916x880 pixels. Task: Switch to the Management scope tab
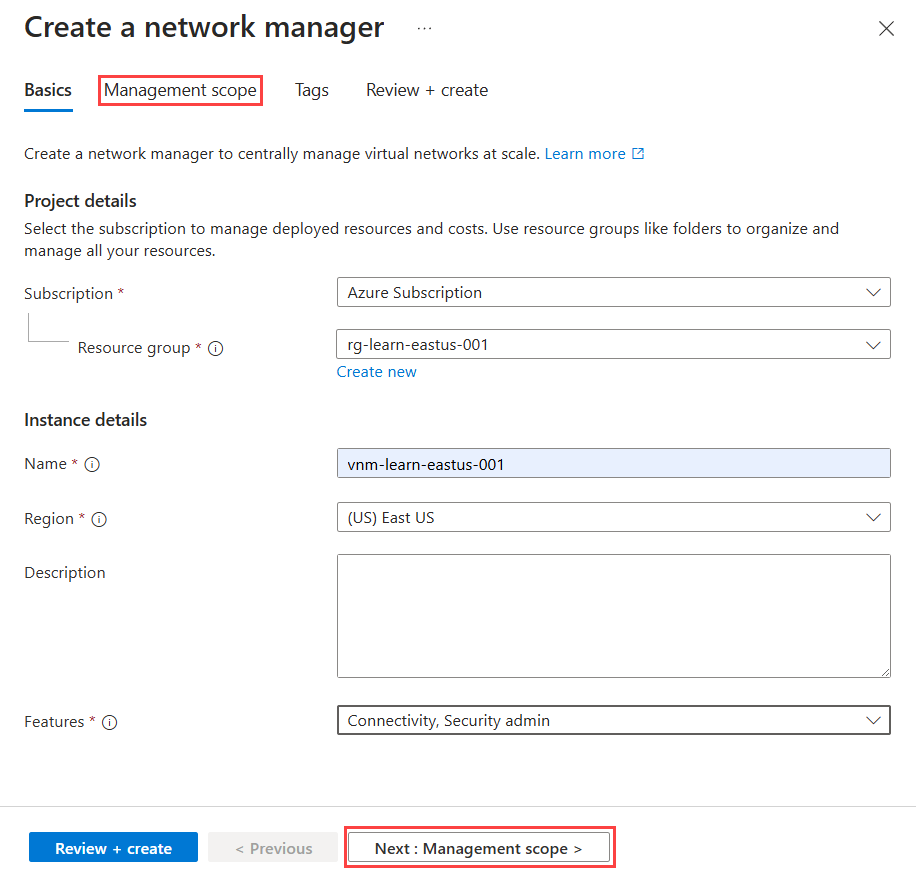point(180,90)
